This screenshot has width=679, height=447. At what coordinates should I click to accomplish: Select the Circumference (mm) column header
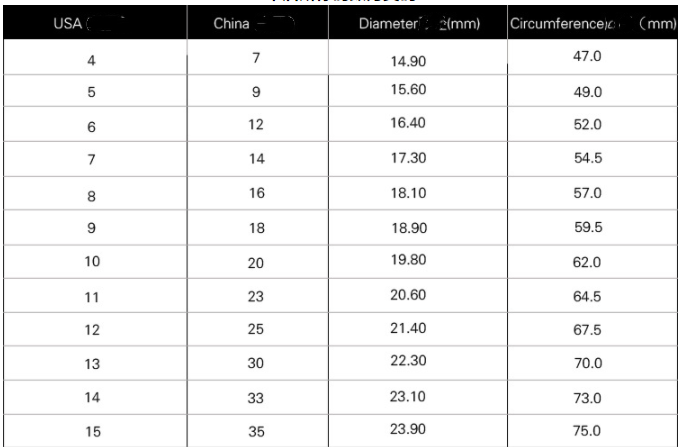592,23
